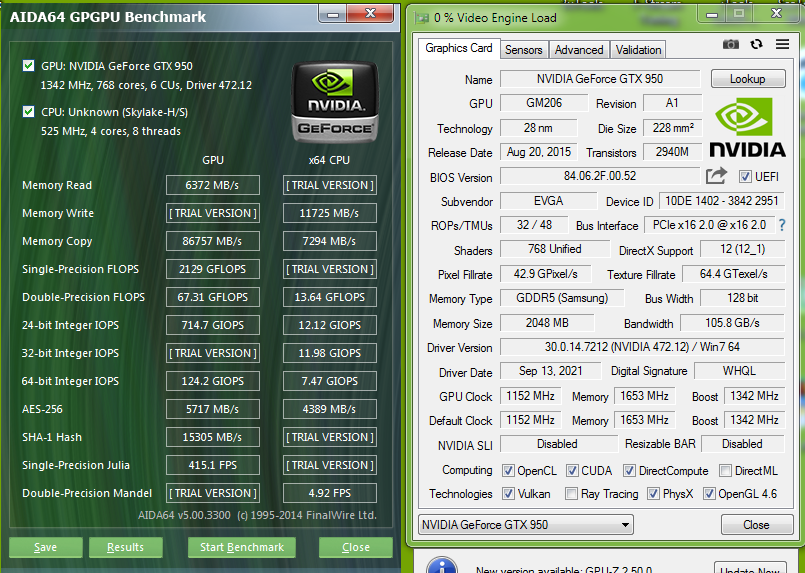Image resolution: width=805 pixels, height=573 pixels.
Task: Click the GPU SHA-1 Hash value 15305 MB/s
Action: pos(213,437)
